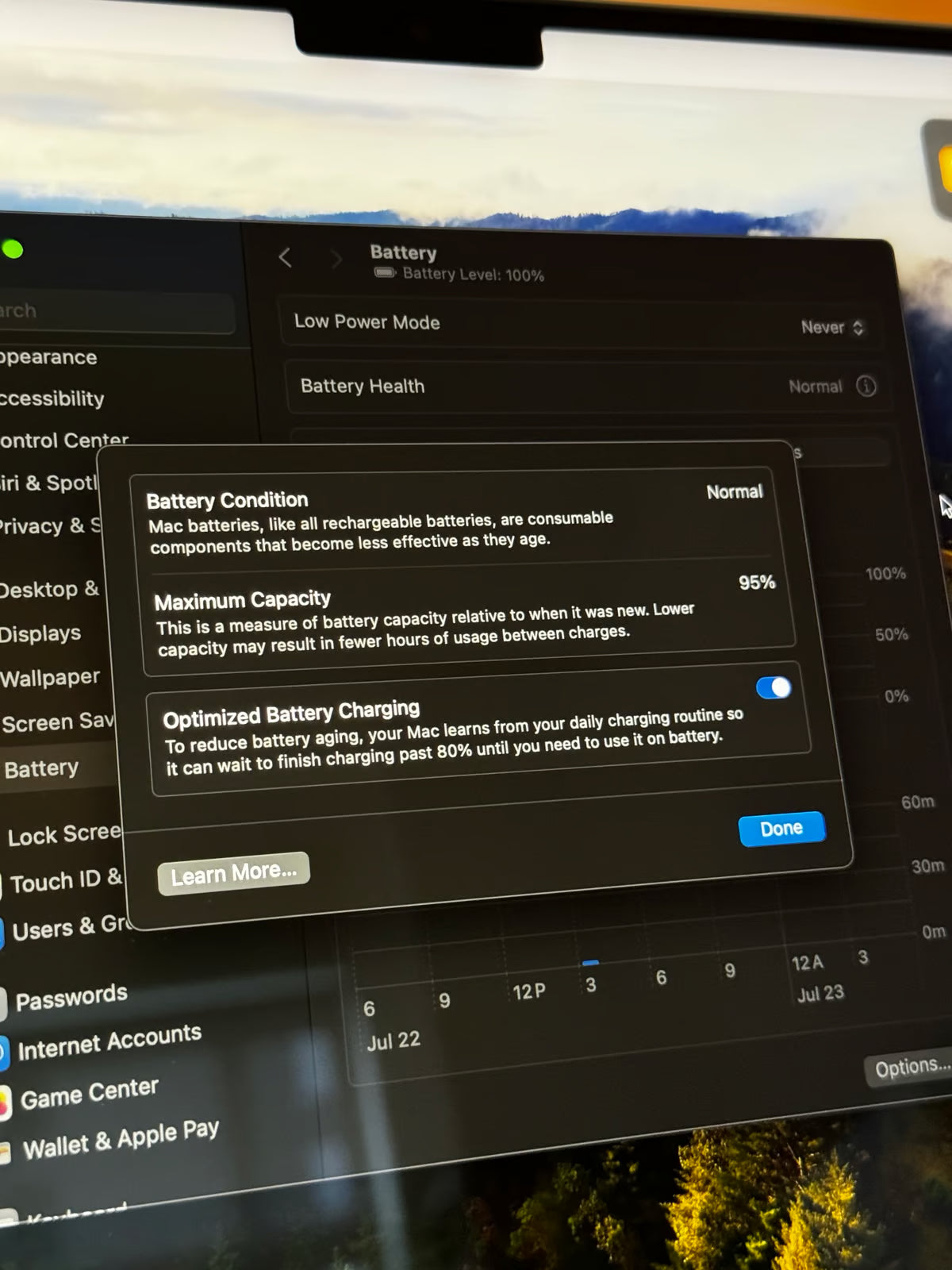Go back with the left chevron
This screenshot has height=1270, width=952.
pos(286,257)
